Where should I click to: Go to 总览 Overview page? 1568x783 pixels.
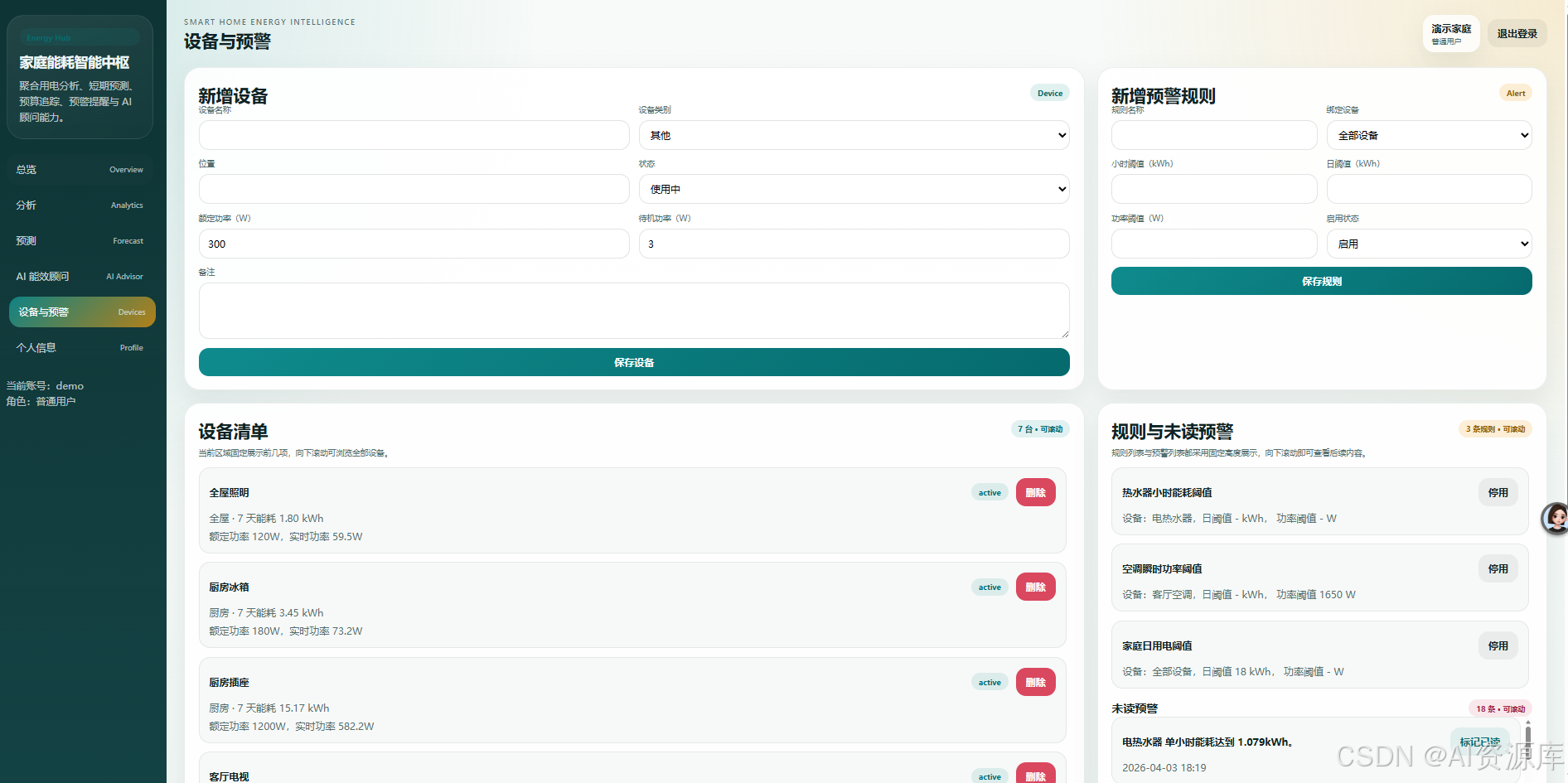pyautogui.click(x=81, y=170)
